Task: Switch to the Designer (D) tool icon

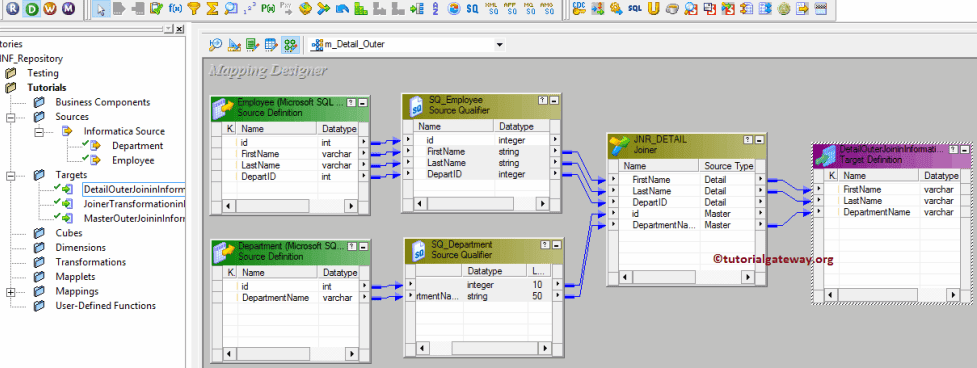Action: tap(33, 9)
